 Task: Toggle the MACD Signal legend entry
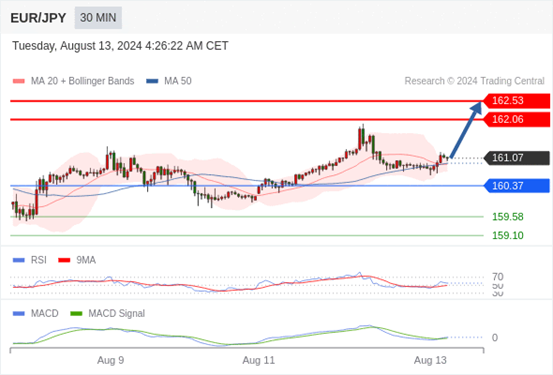point(108,313)
